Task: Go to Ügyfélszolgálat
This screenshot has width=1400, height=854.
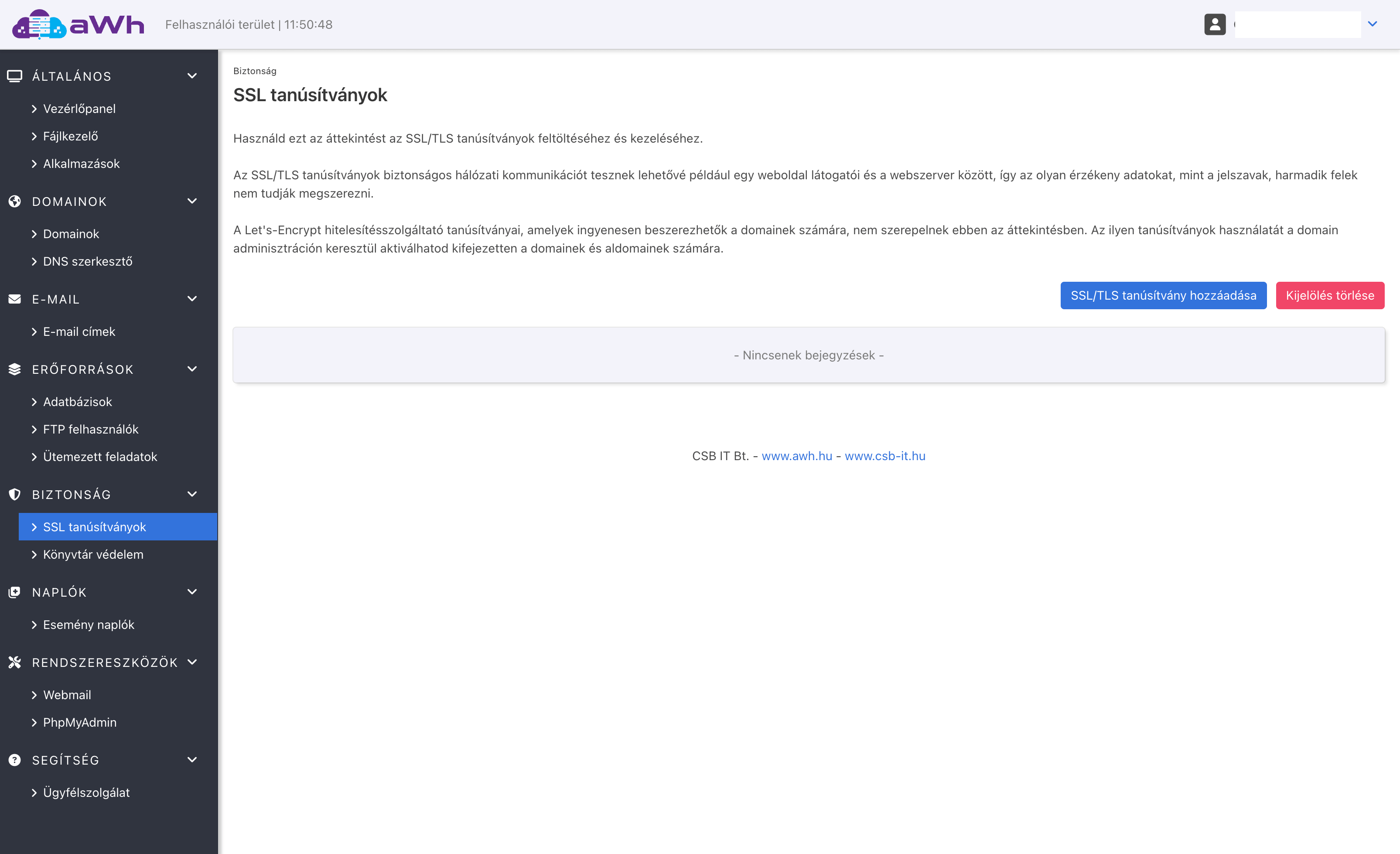Action: click(x=118, y=793)
